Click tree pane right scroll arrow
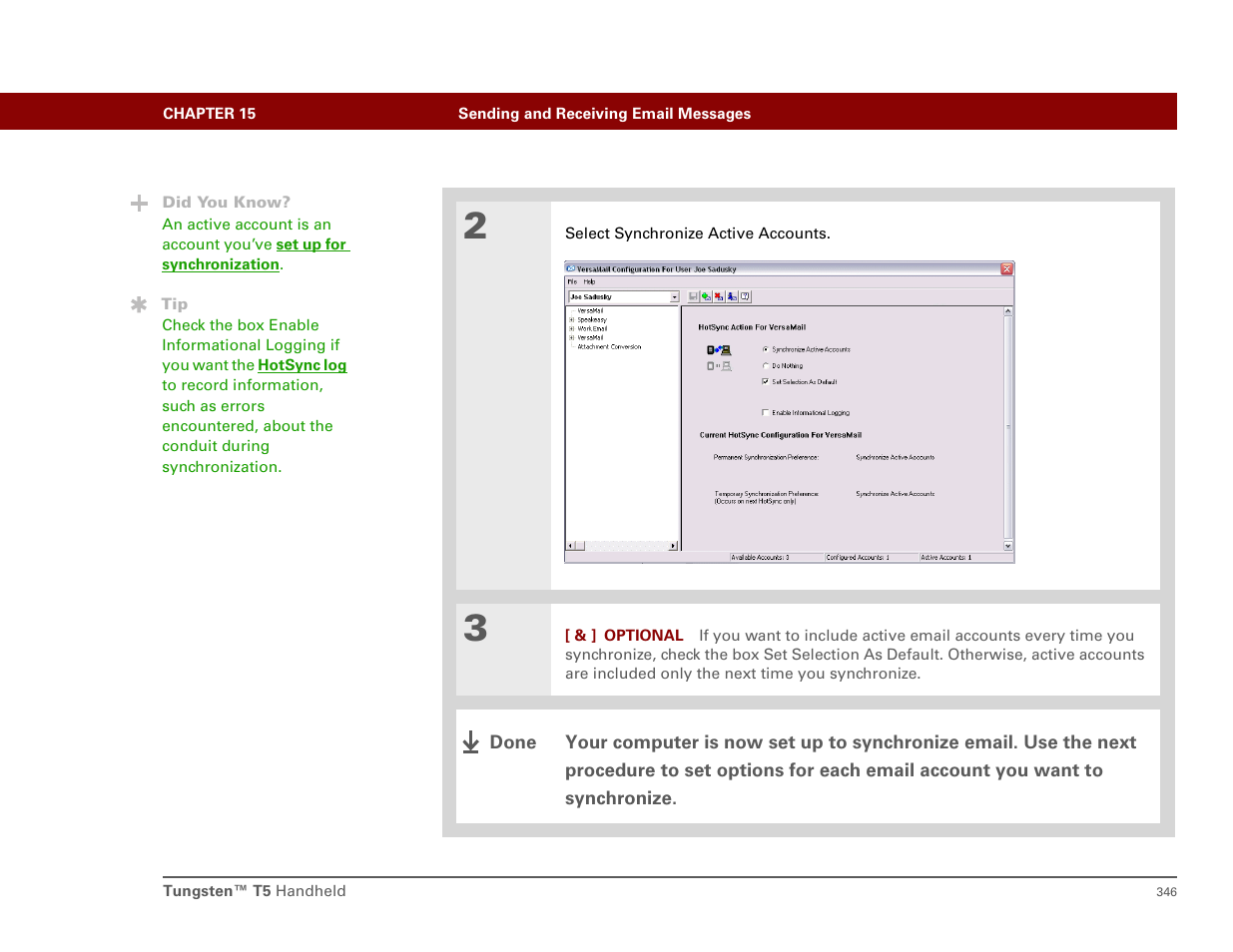 click(x=673, y=546)
